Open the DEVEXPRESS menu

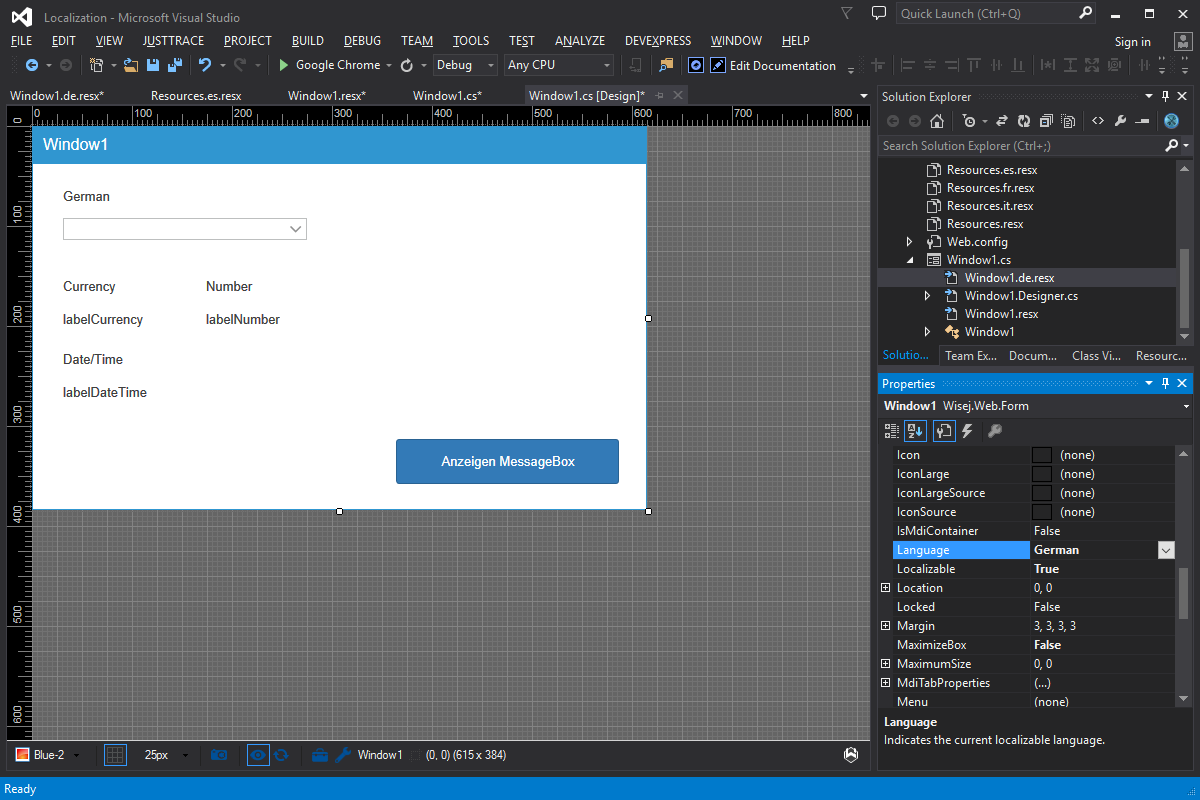click(x=658, y=41)
